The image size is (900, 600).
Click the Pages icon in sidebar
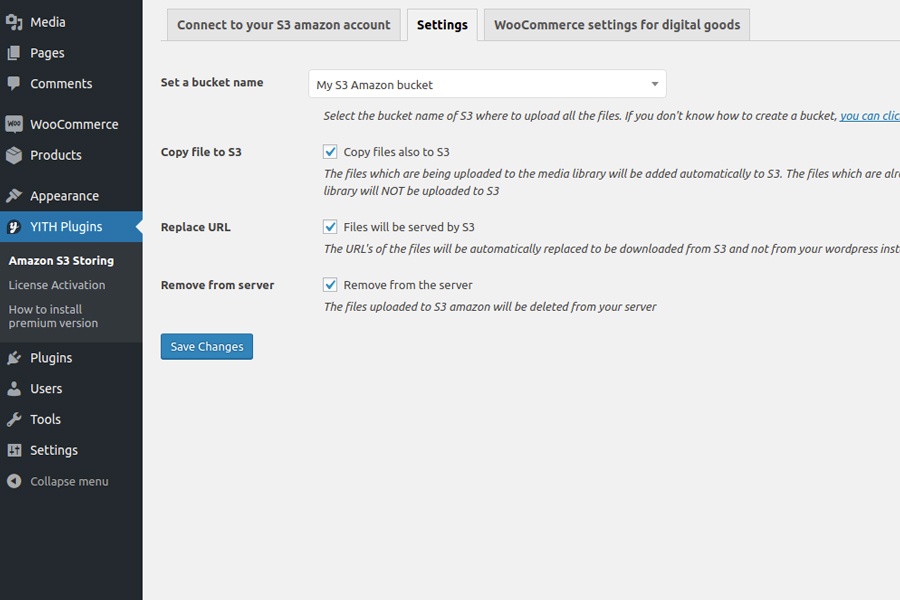14,53
